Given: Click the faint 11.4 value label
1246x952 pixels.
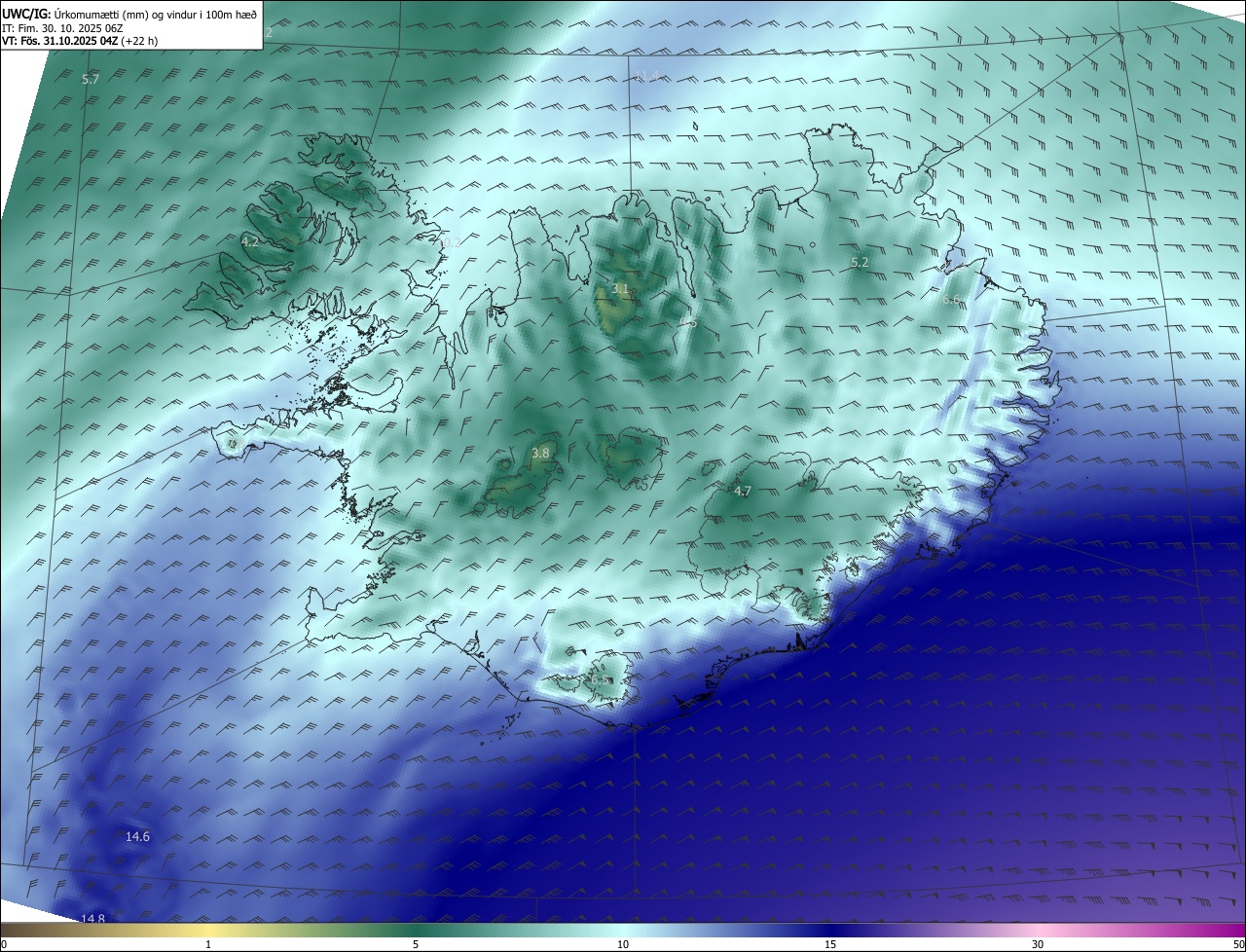Looking at the screenshot, I should click(x=647, y=76).
